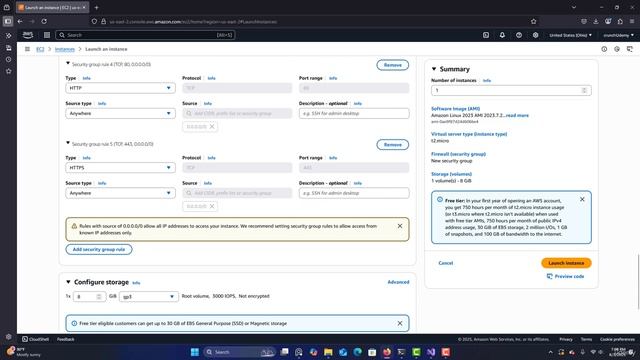Open the Firefox extensions puzzle icon
Viewport: 640px width, 360px height.
click(620, 21)
